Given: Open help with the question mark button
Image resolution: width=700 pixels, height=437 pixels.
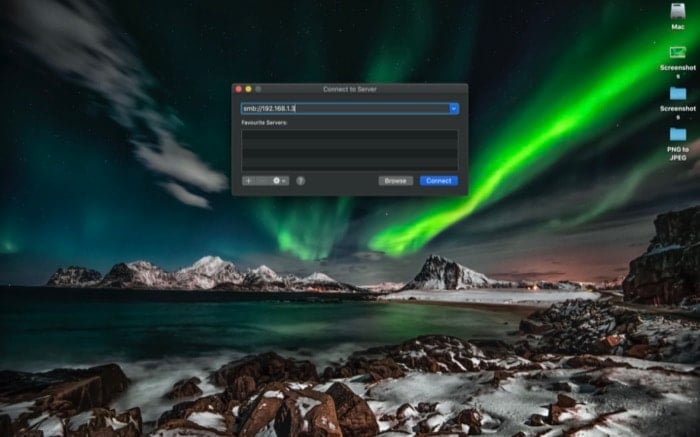Looking at the screenshot, I should (301, 181).
